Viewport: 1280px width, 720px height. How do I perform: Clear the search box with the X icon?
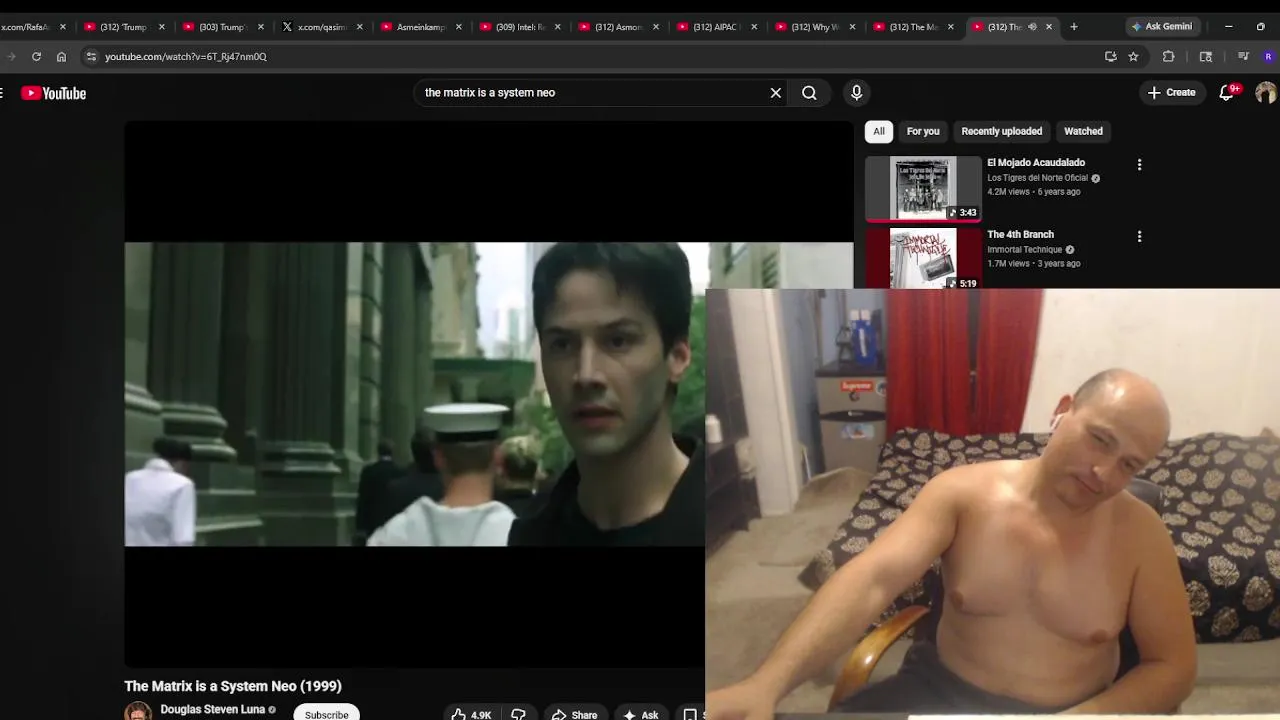click(x=775, y=93)
